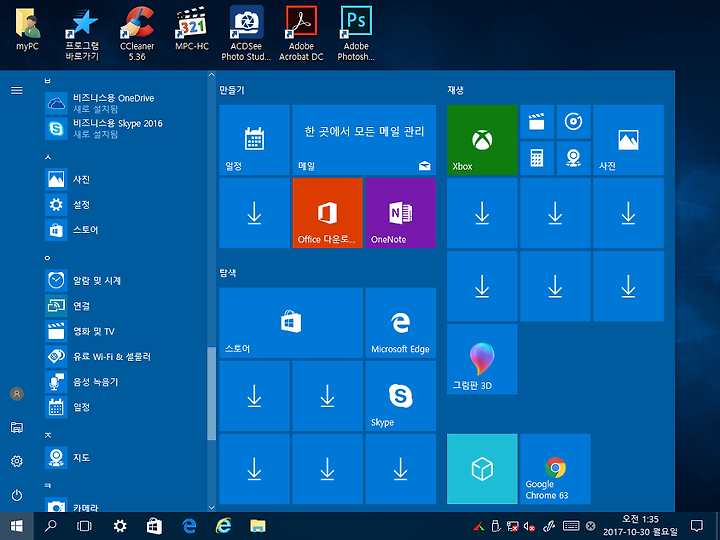Screen dimensions: 720x540
Task: Open File Explorer on the taskbar
Action: tap(258, 526)
